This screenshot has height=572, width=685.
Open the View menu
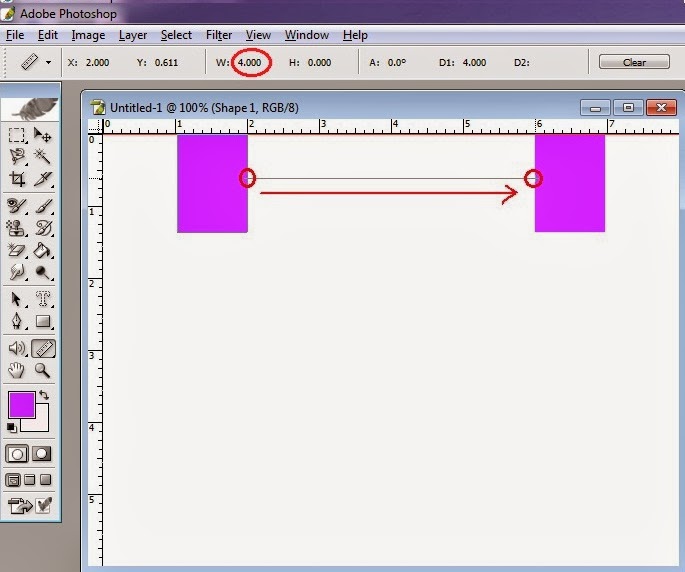pos(258,35)
